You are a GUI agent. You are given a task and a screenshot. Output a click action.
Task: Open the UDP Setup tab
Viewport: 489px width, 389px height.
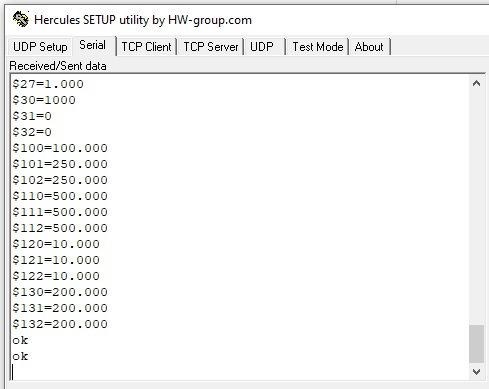[40, 47]
